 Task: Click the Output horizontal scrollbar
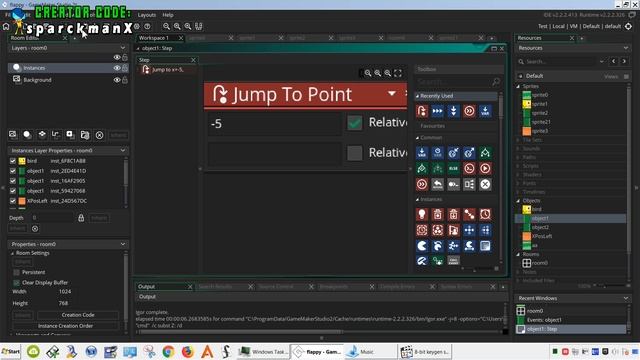(241, 331)
